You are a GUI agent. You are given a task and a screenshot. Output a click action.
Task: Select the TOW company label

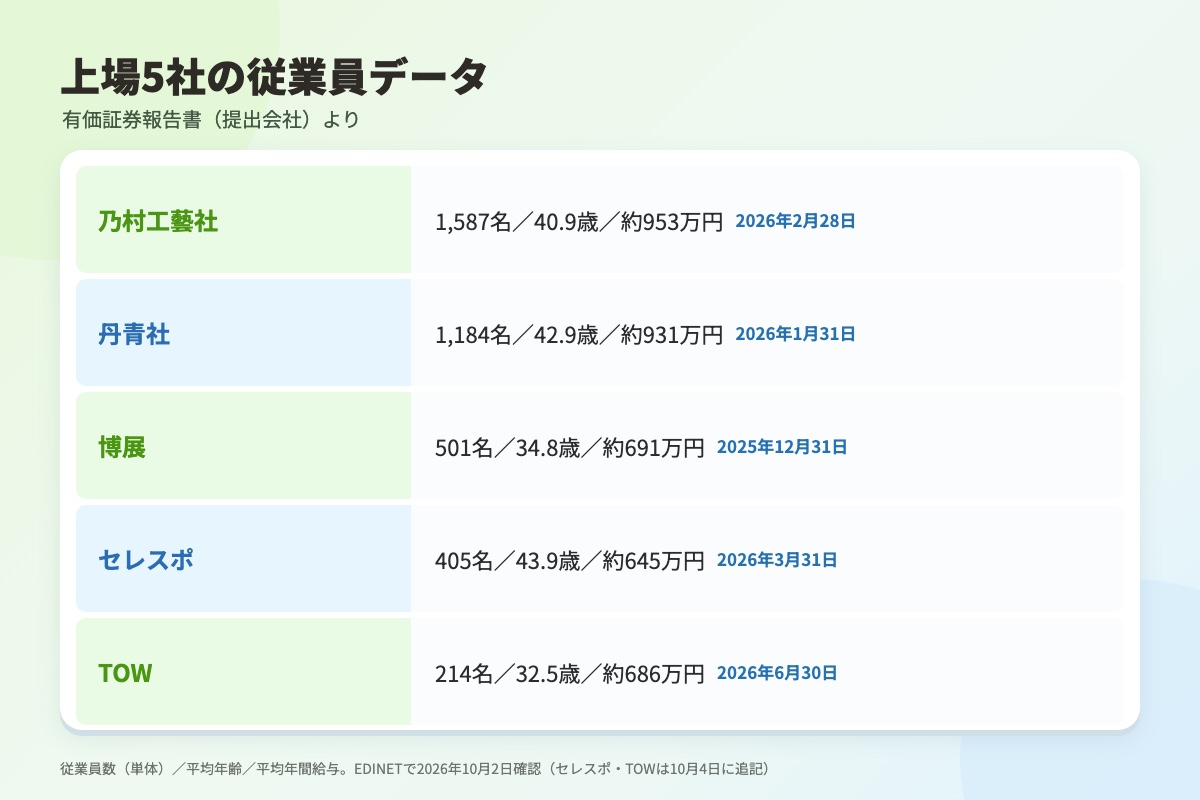pyautogui.click(x=125, y=673)
